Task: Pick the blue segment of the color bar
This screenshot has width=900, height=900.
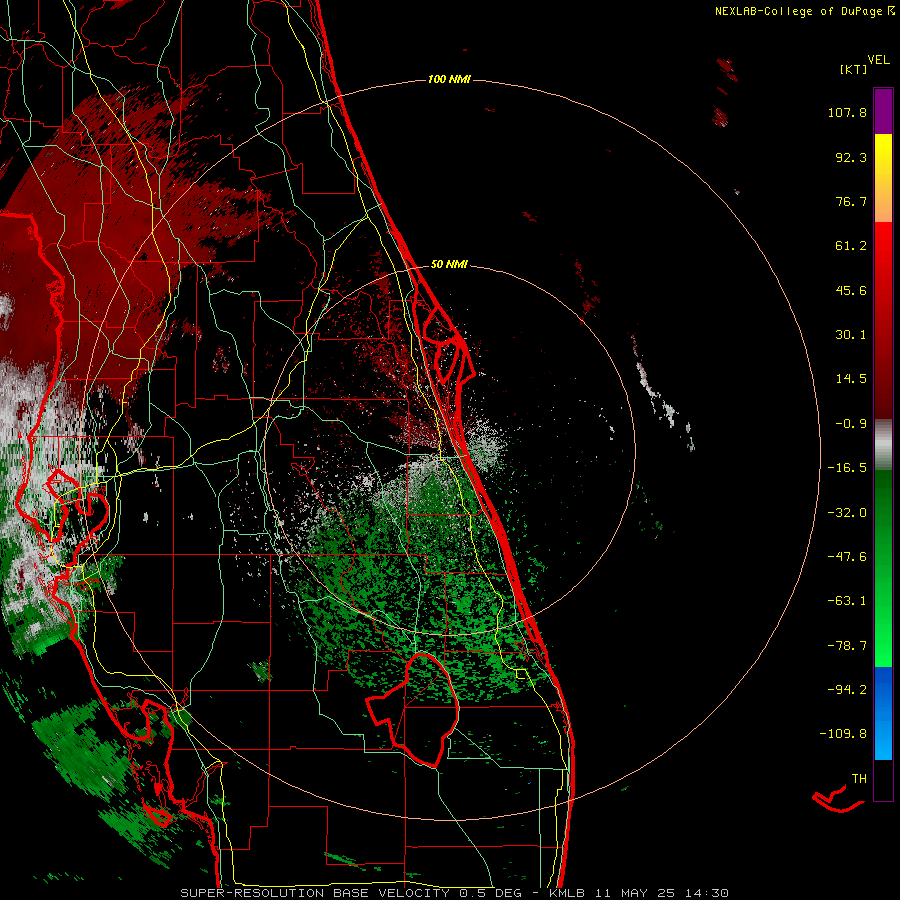Action: pos(883,713)
